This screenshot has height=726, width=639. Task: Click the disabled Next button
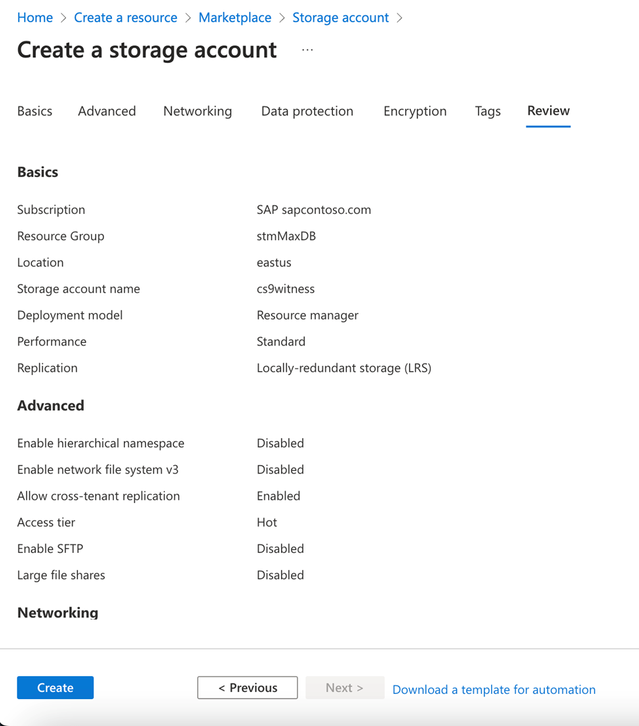pyautogui.click(x=345, y=688)
